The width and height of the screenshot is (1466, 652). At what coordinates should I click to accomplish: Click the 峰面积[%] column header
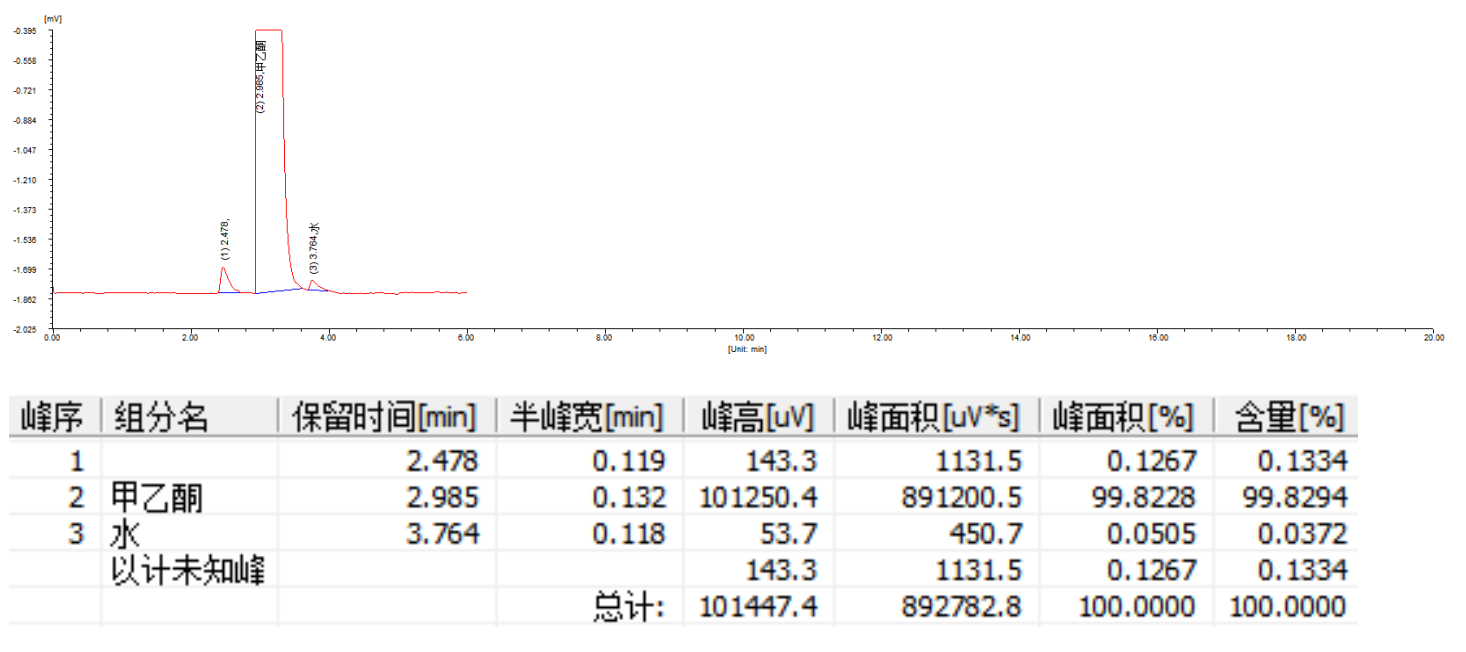point(1124,416)
